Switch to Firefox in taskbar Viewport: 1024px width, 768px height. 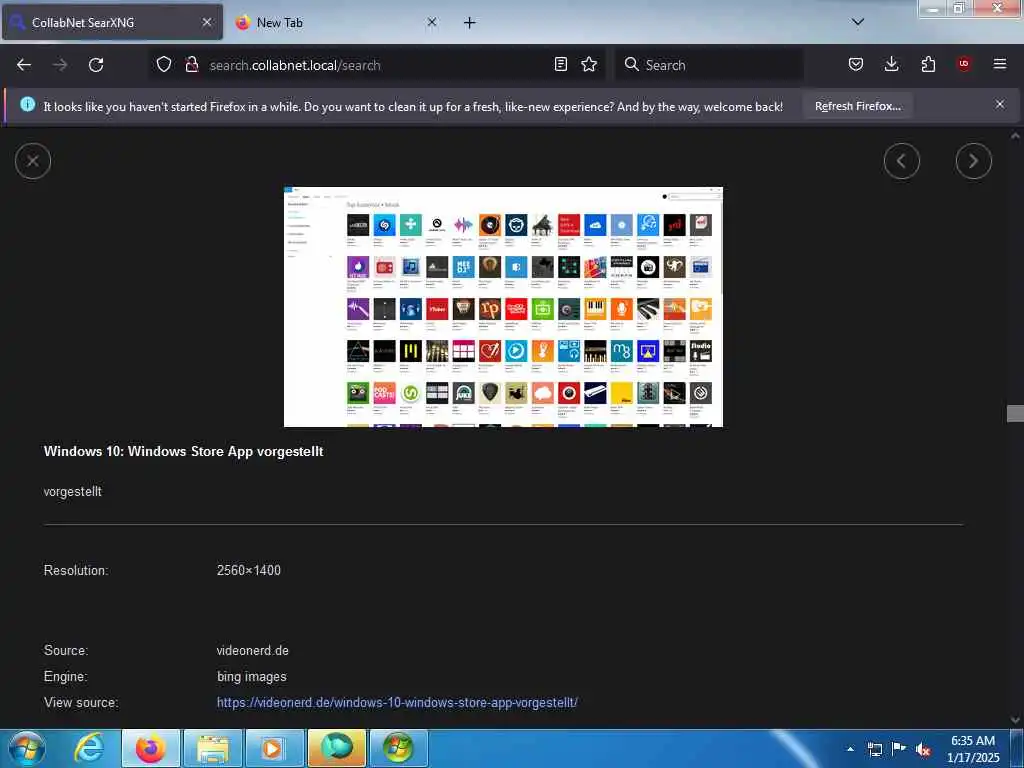tap(150, 748)
